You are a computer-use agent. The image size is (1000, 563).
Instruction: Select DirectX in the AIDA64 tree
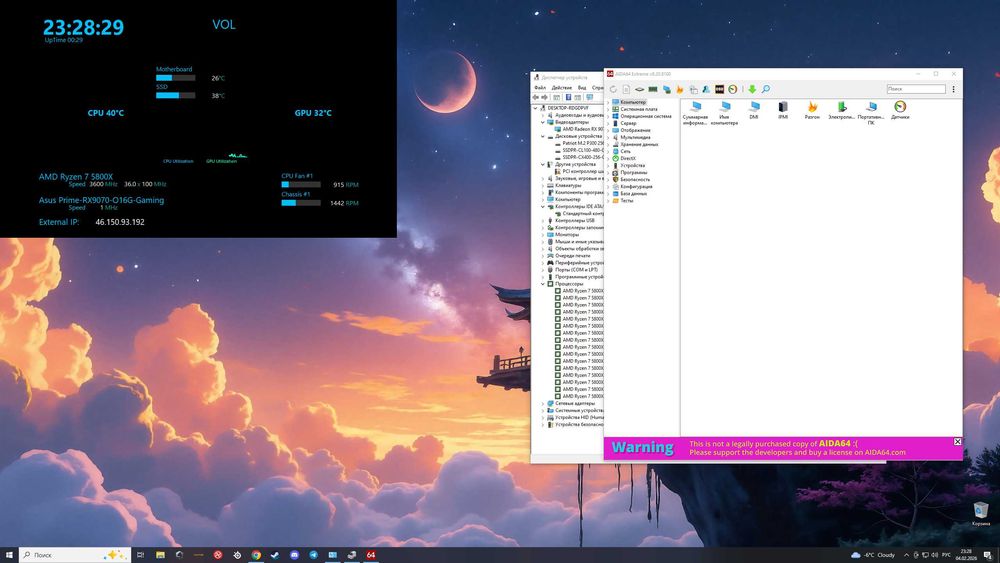point(628,158)
